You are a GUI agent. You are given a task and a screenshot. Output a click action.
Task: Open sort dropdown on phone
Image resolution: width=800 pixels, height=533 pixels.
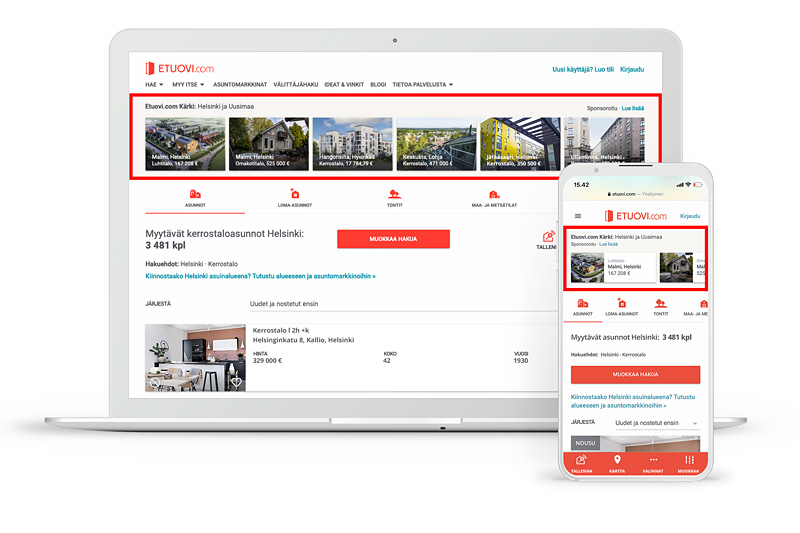657,423
